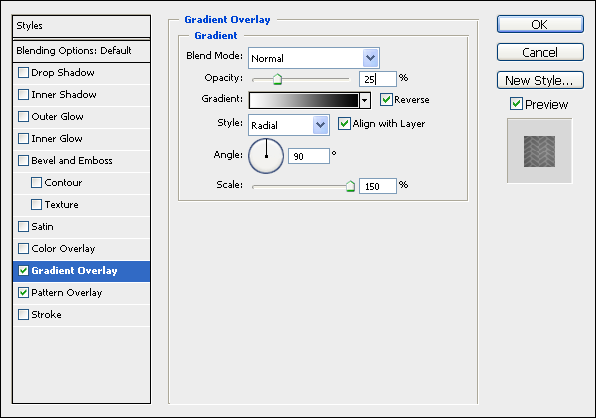This screenshot has height=418, width=596.
Task: Click the gradient preview bar
Action: (x=304, y=101)
